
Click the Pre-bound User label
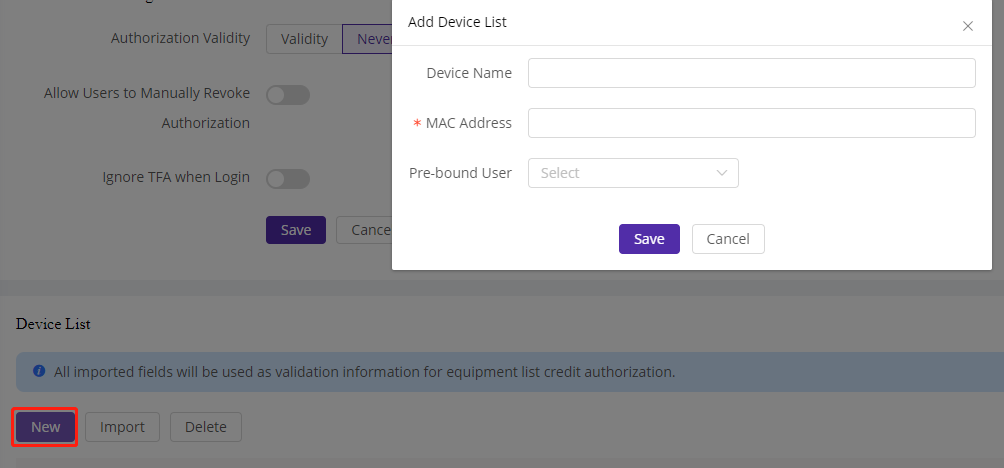[x=460, y=173]
